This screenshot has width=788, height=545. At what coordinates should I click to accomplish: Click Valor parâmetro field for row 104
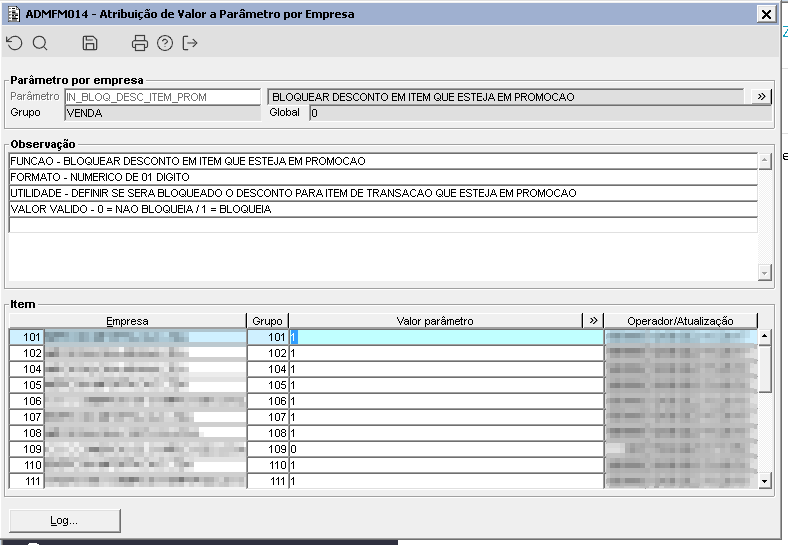coord(446,369)
